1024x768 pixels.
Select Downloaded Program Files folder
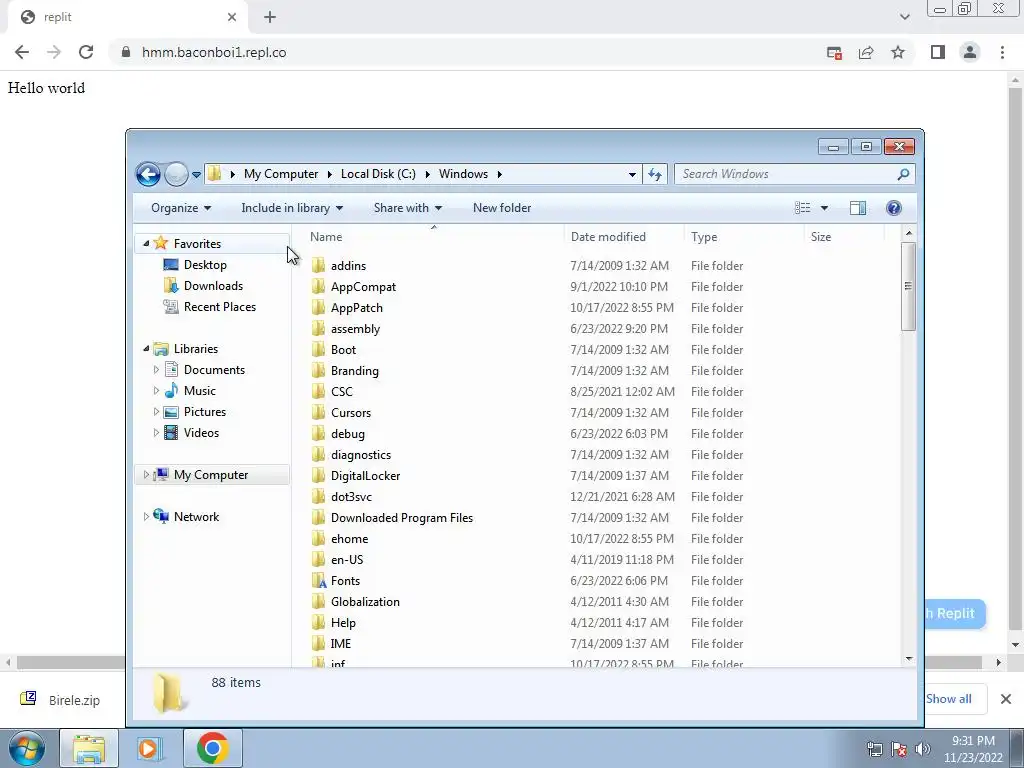(x=402, y=517)
